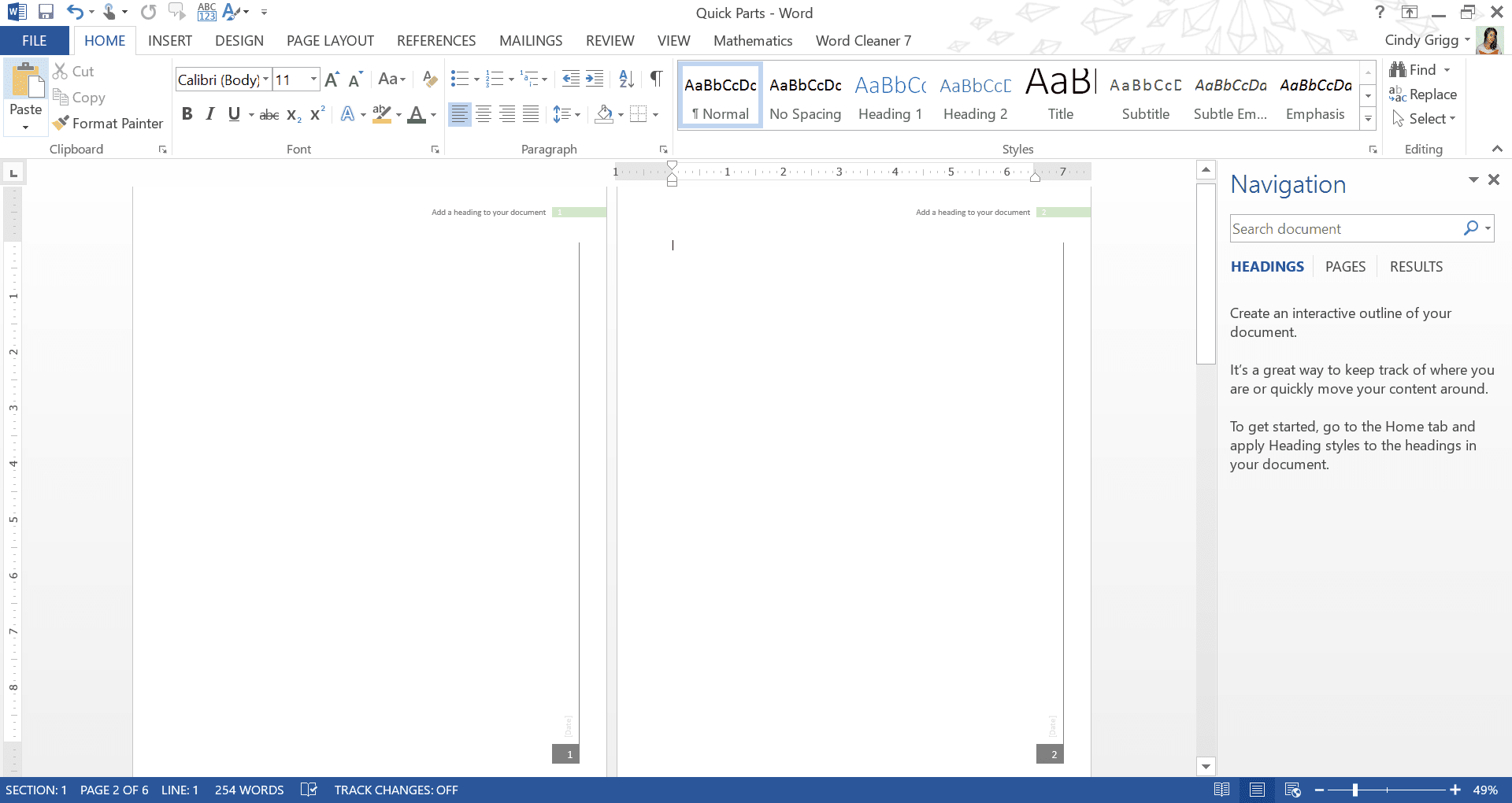The width and height of the screenshot is (1512, 803).
Task: Grow the font size
Action: tap(332, 80)
